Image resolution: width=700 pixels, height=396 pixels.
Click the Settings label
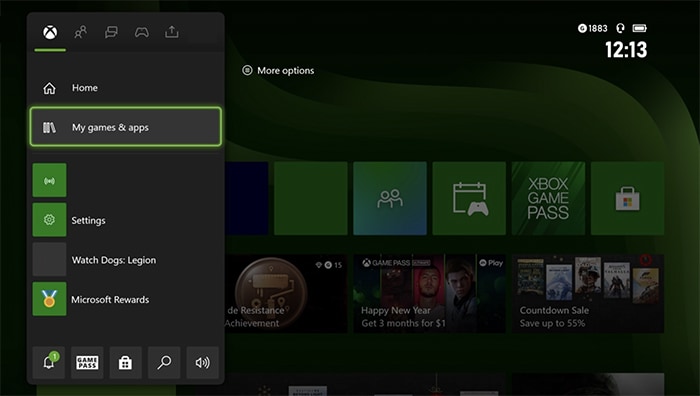click(x=88, y=221)
